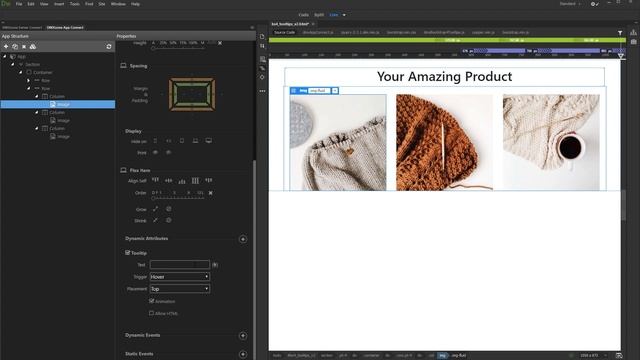Refresh the App Structure tree
Viewport: 640px width, 360px height.
(x=109, y=47)
